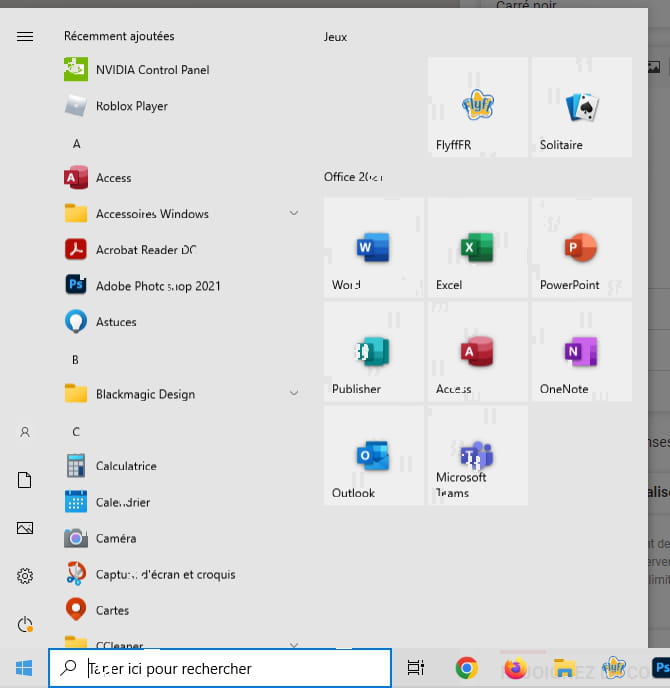Launch Adobe Photoshop 2021 from list

[182, 286]
